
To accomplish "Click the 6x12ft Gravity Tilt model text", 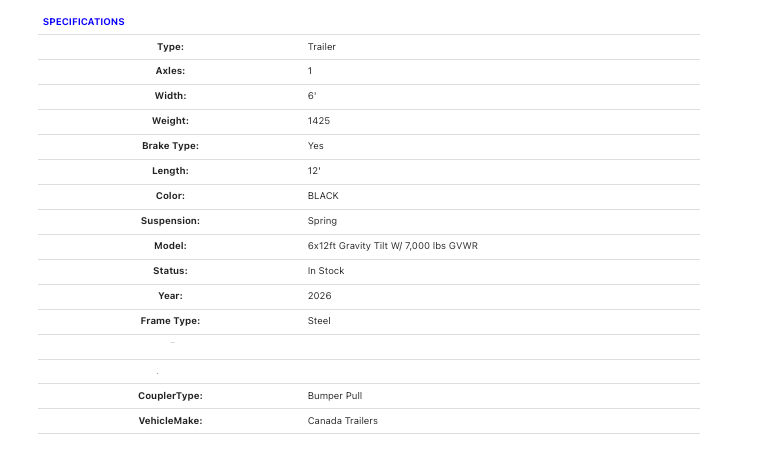I will pos(392,246).
